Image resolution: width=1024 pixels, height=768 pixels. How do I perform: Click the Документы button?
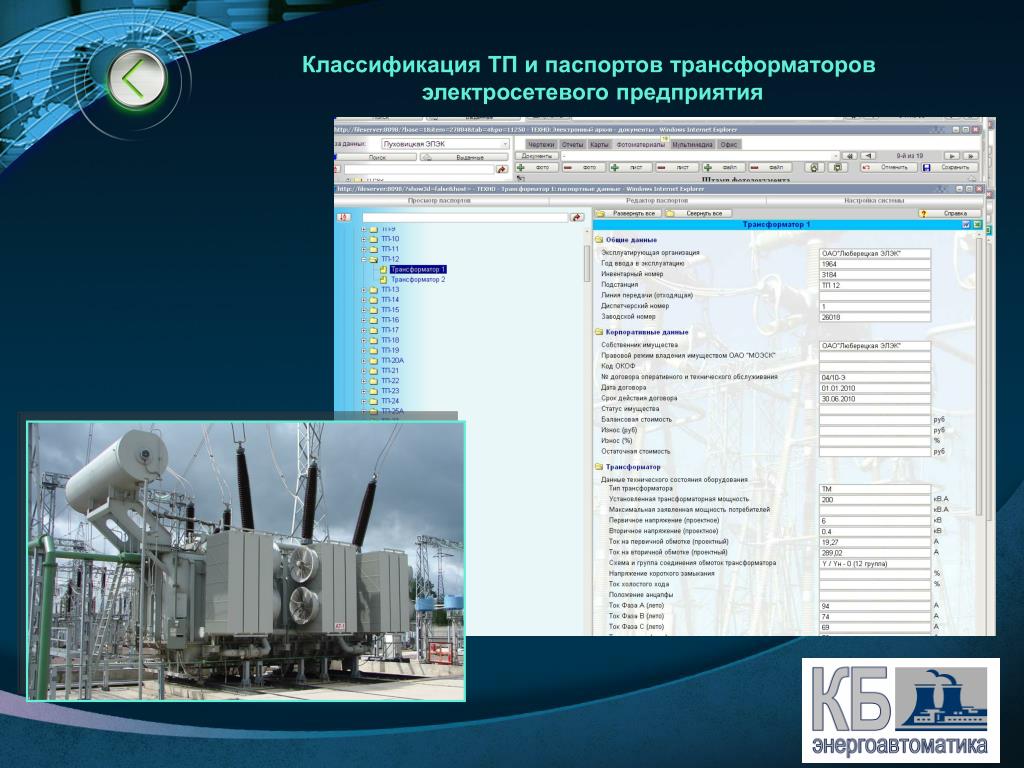tap(537, 156)
